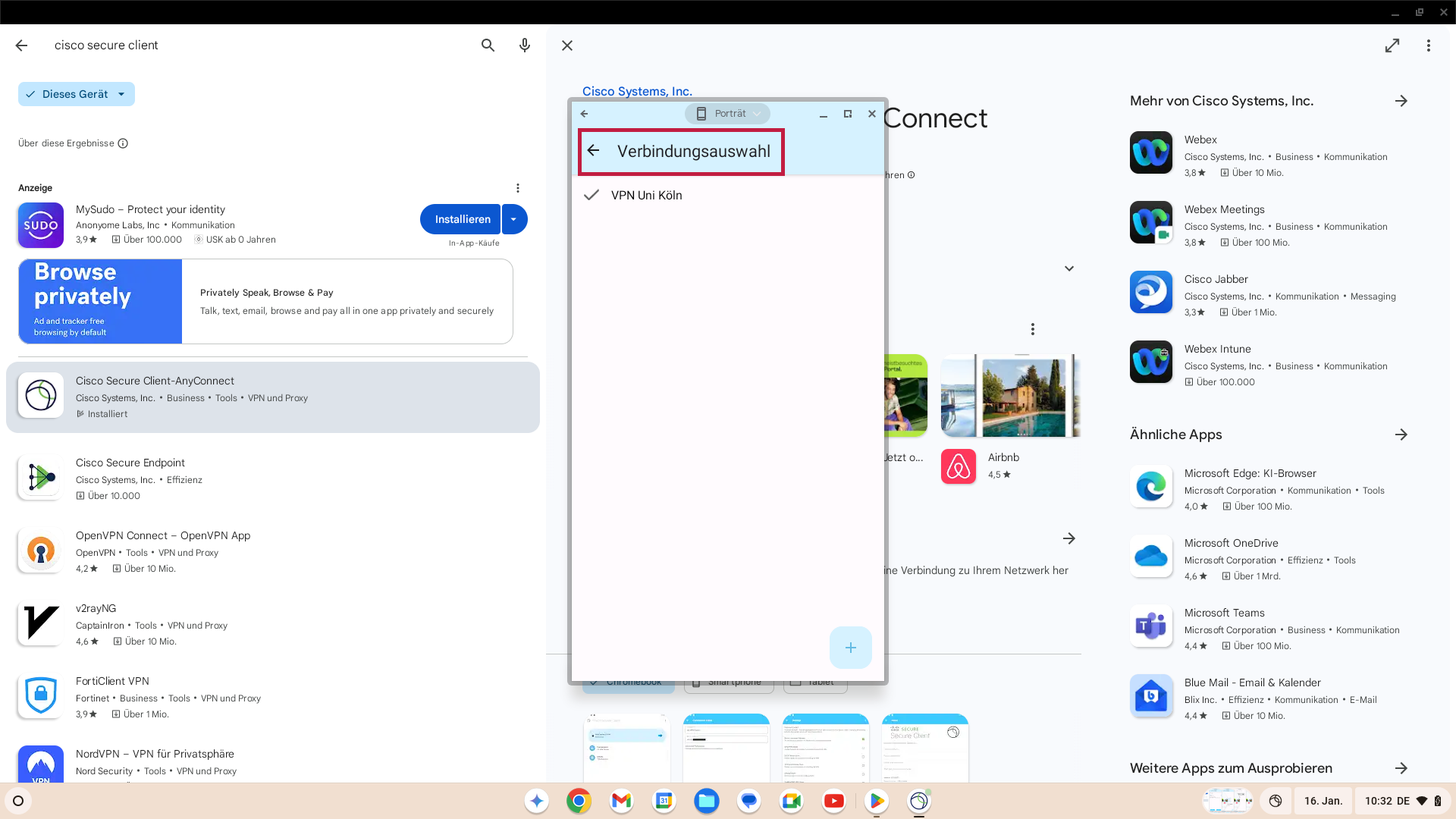Open the Webex Meetings app icon

[1151, 222]
